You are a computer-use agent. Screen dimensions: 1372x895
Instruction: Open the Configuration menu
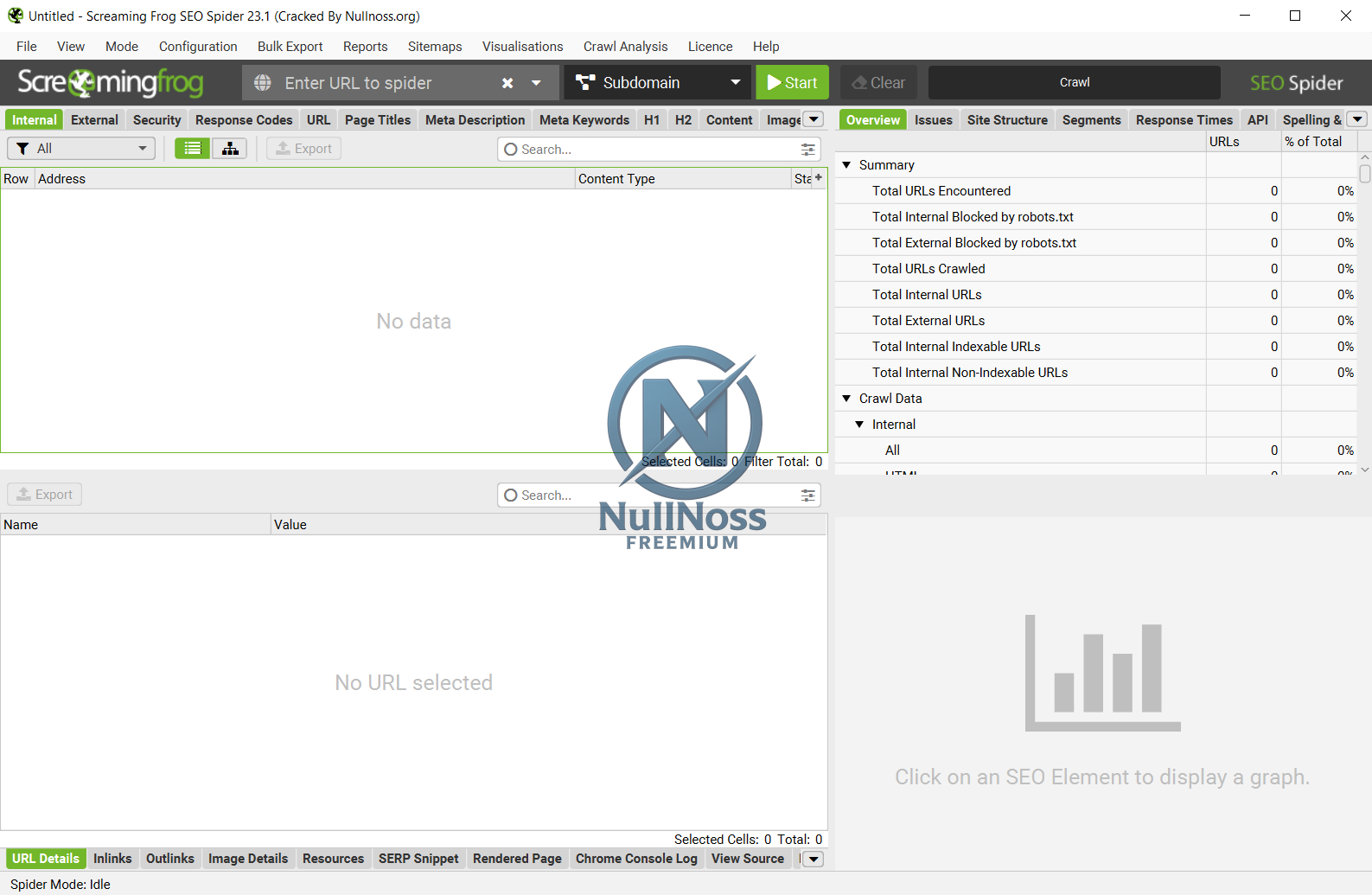pyautogui.click(x=198, y=47)
